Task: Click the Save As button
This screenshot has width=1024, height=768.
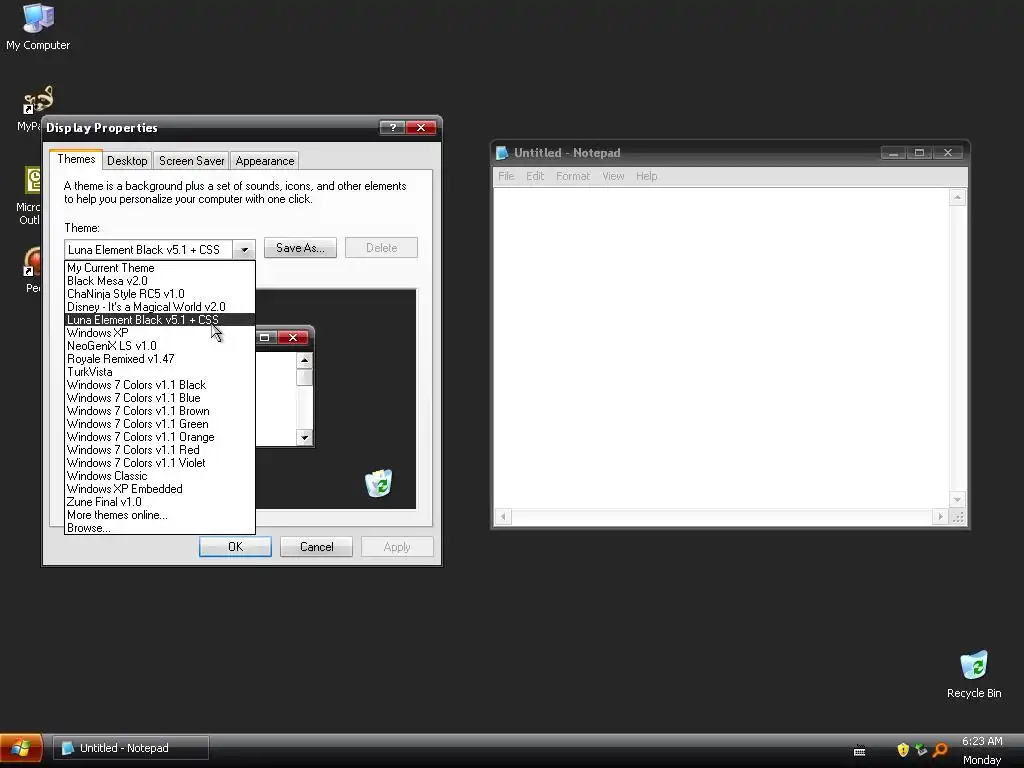Action: coord(300,248)
